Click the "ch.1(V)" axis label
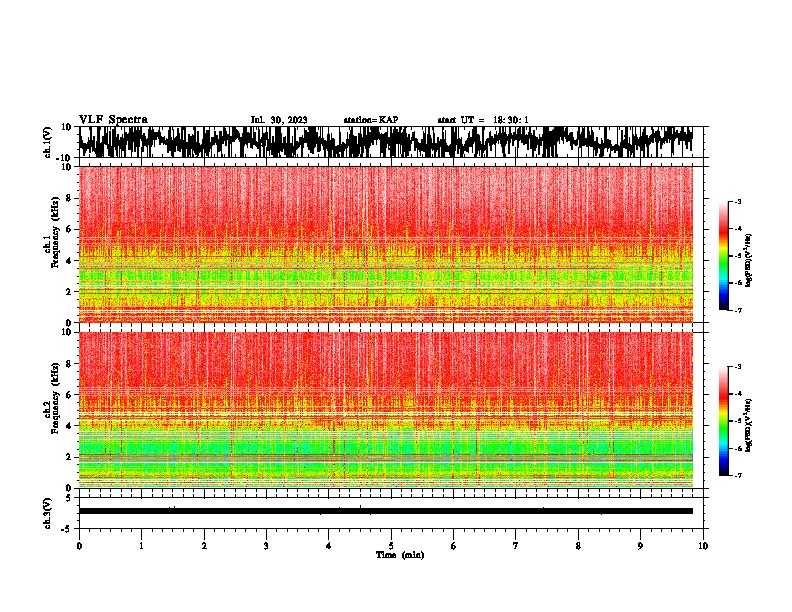This screenshot has height=612, width=792. [48, 142]
